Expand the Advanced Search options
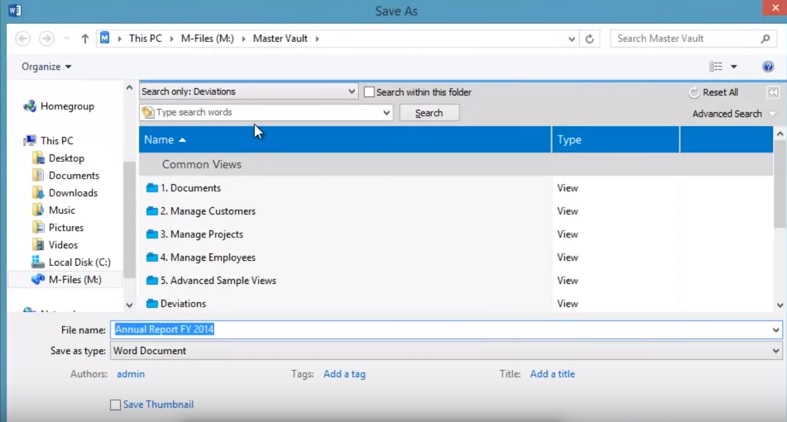 (x=733, y=114)
